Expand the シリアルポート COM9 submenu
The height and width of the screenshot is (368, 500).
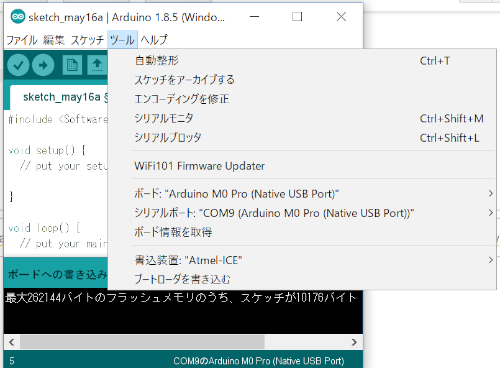click(x=302, y=213)
